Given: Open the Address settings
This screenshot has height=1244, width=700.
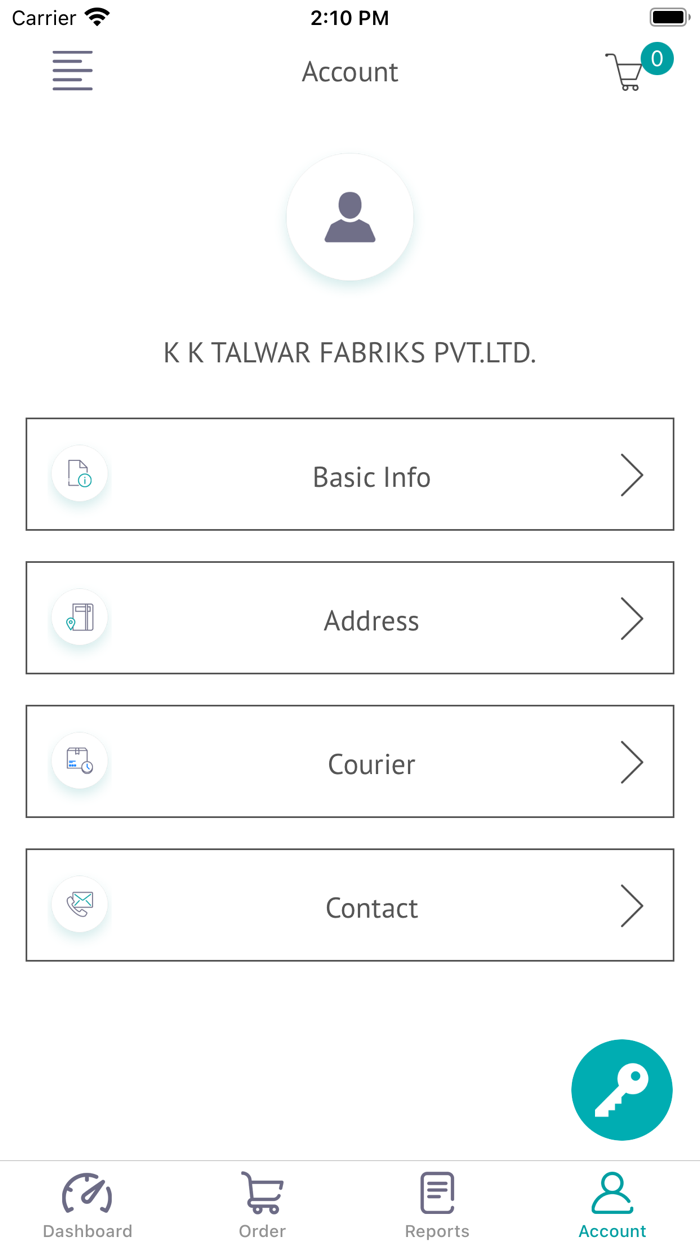Looking at the screenshot, I should pos(350,618).
